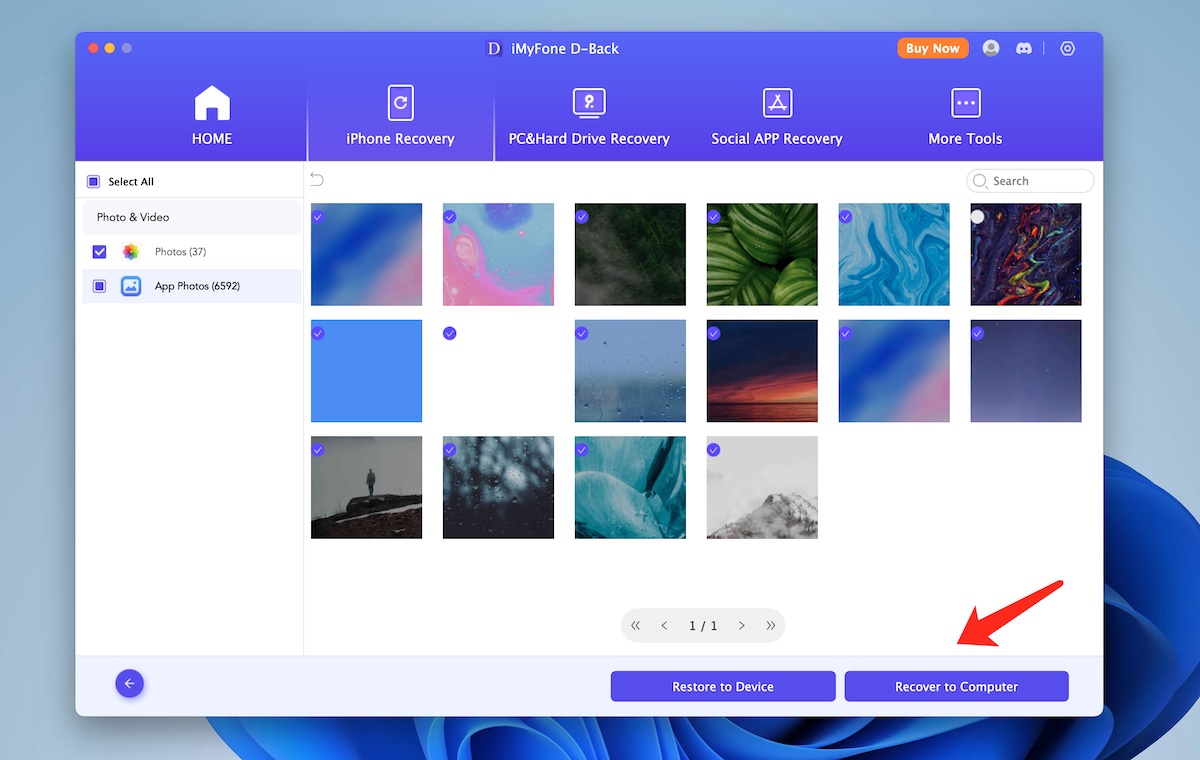Image resolution: width=1200 pixels, height=760 pixels.
Task: Open the starry night sky thumbnail
Action: (1026, 371)
